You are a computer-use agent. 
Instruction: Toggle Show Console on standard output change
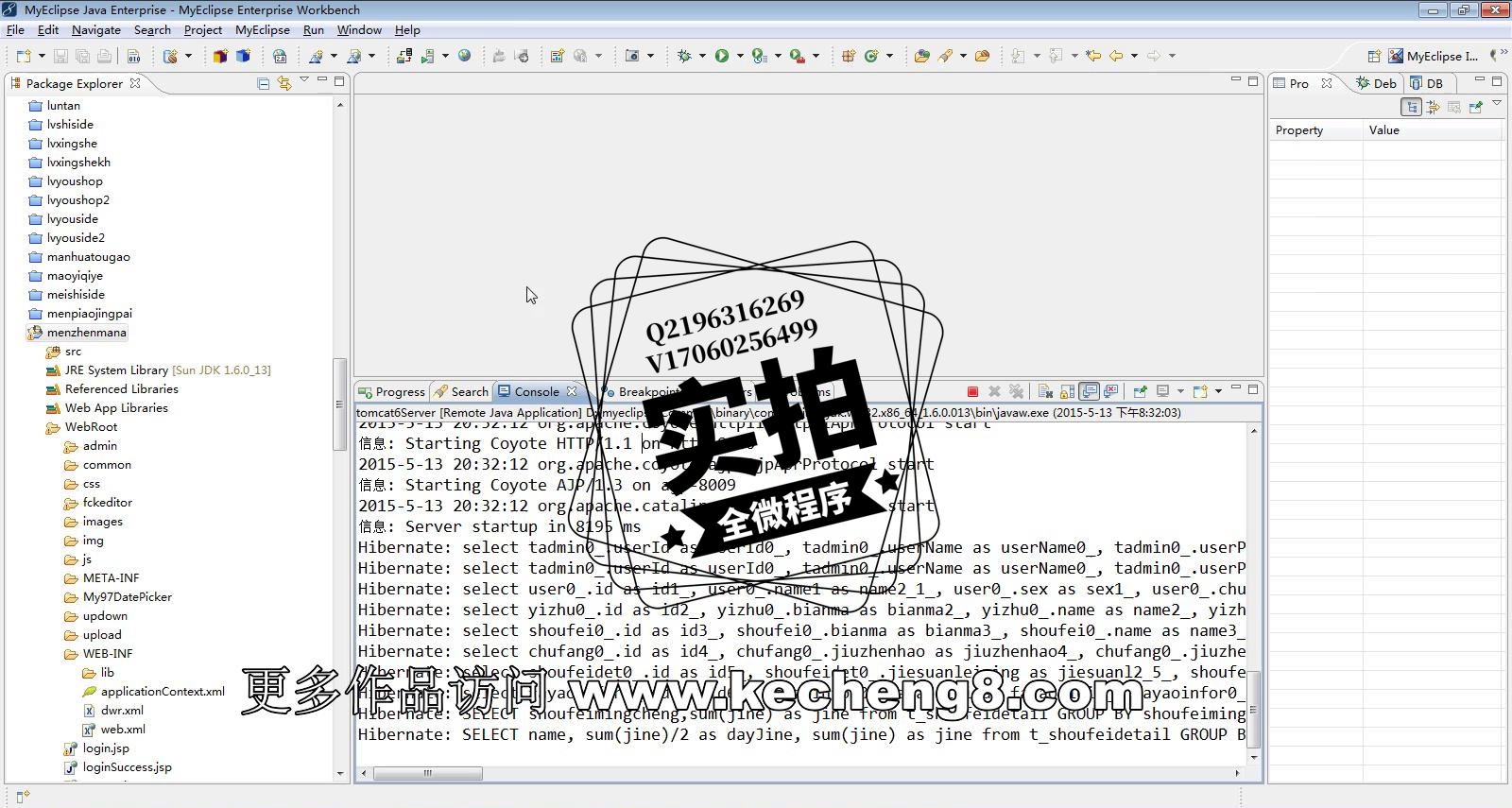click(1089, 391)
